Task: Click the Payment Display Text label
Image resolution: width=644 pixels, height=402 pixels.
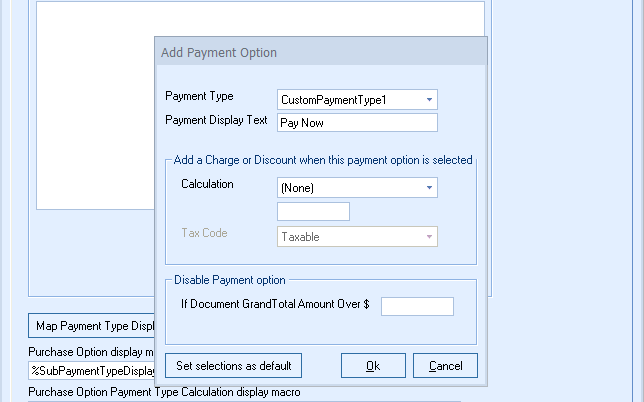Action: click(216, 120)
